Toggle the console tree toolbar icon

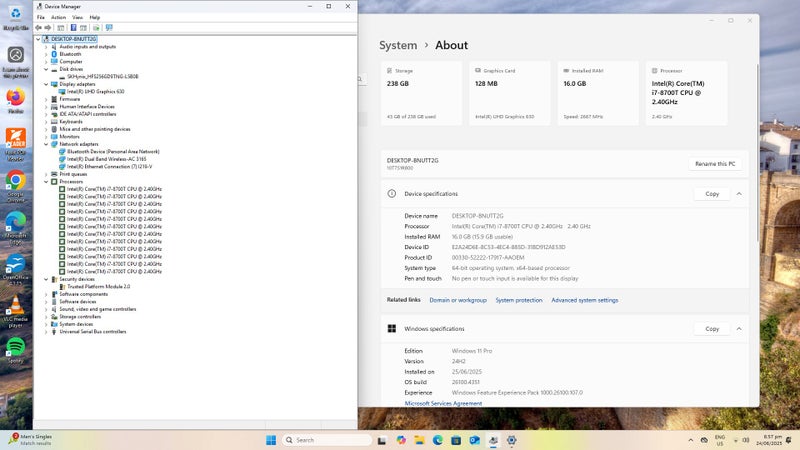tap(61, 28)
